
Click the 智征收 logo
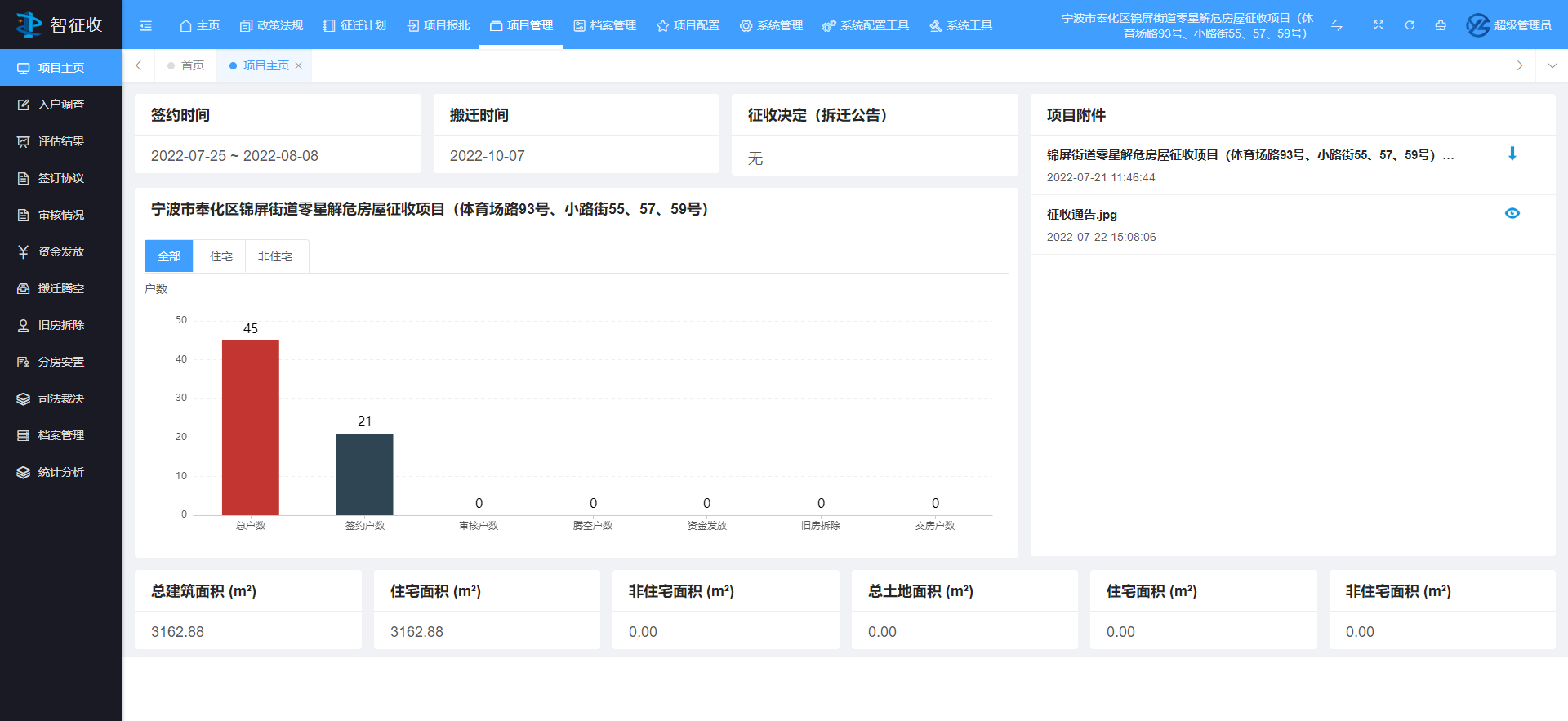click(x=60, y=24)
